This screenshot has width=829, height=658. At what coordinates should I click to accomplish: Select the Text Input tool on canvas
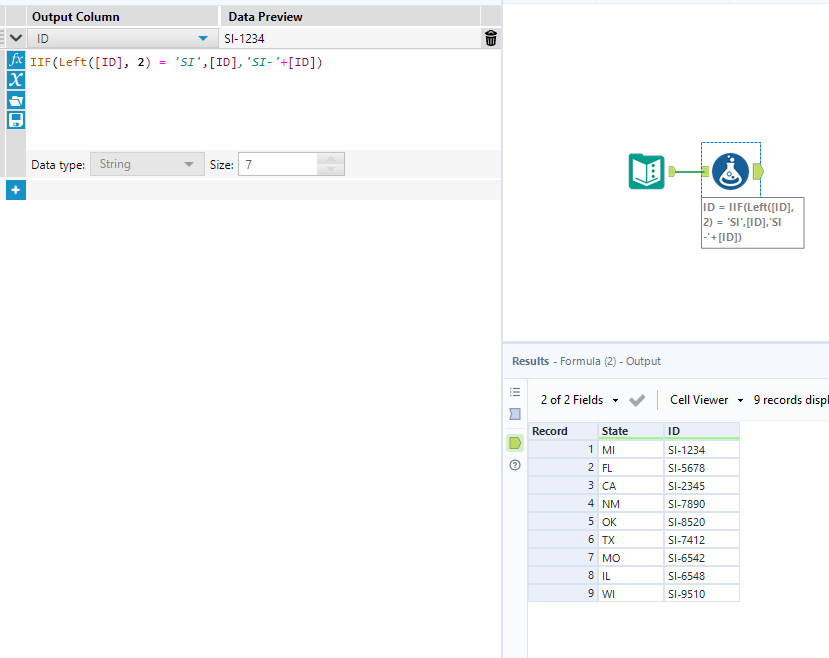[646, 171]
